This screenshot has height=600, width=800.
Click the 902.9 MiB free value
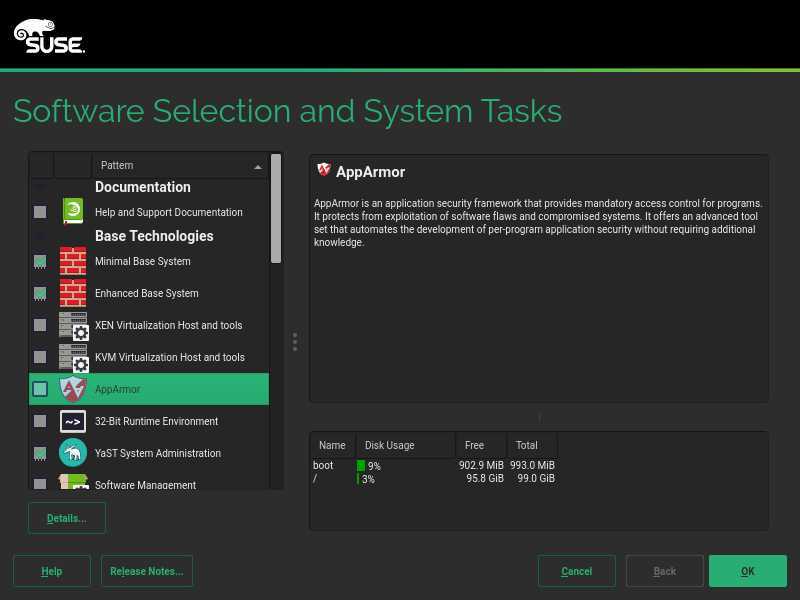tap(481, 465)
